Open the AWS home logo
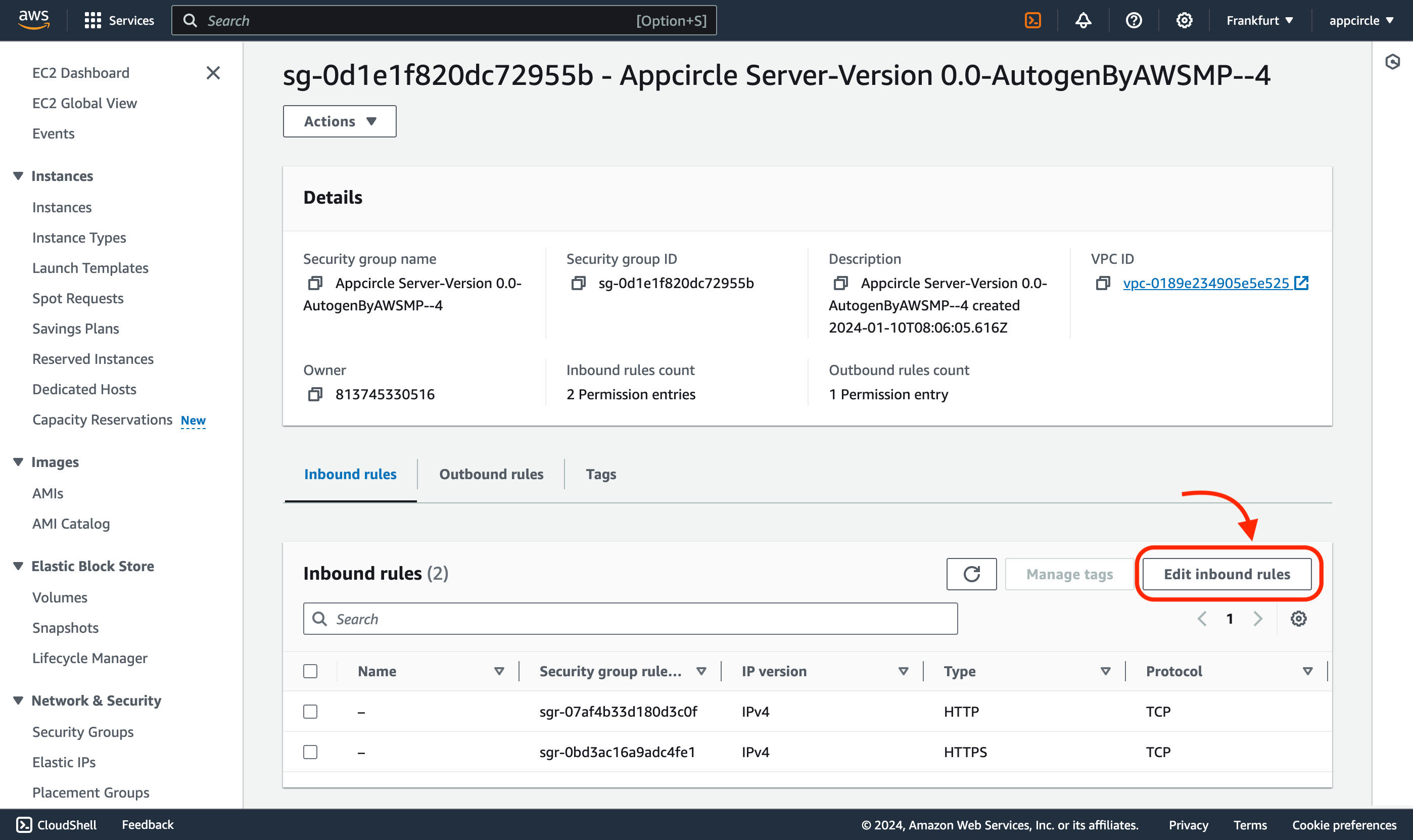 tap(34, 20)
